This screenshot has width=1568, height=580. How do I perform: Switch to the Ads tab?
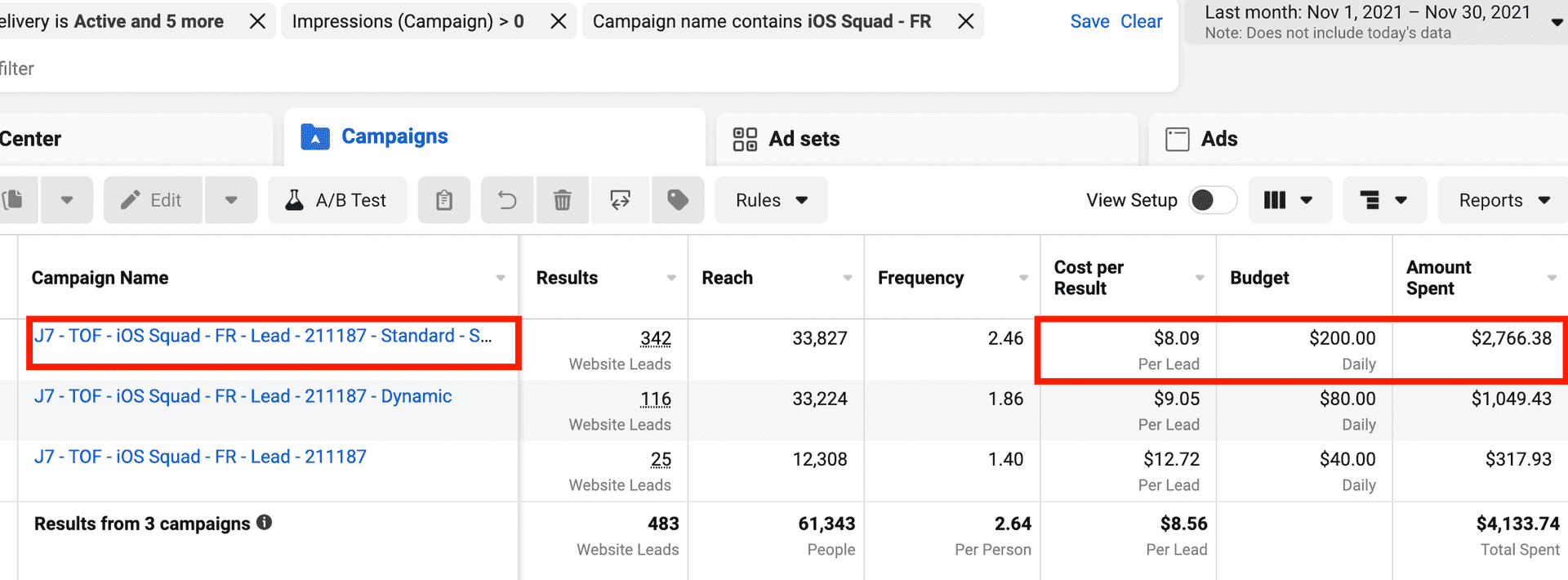click(1218, 139)
